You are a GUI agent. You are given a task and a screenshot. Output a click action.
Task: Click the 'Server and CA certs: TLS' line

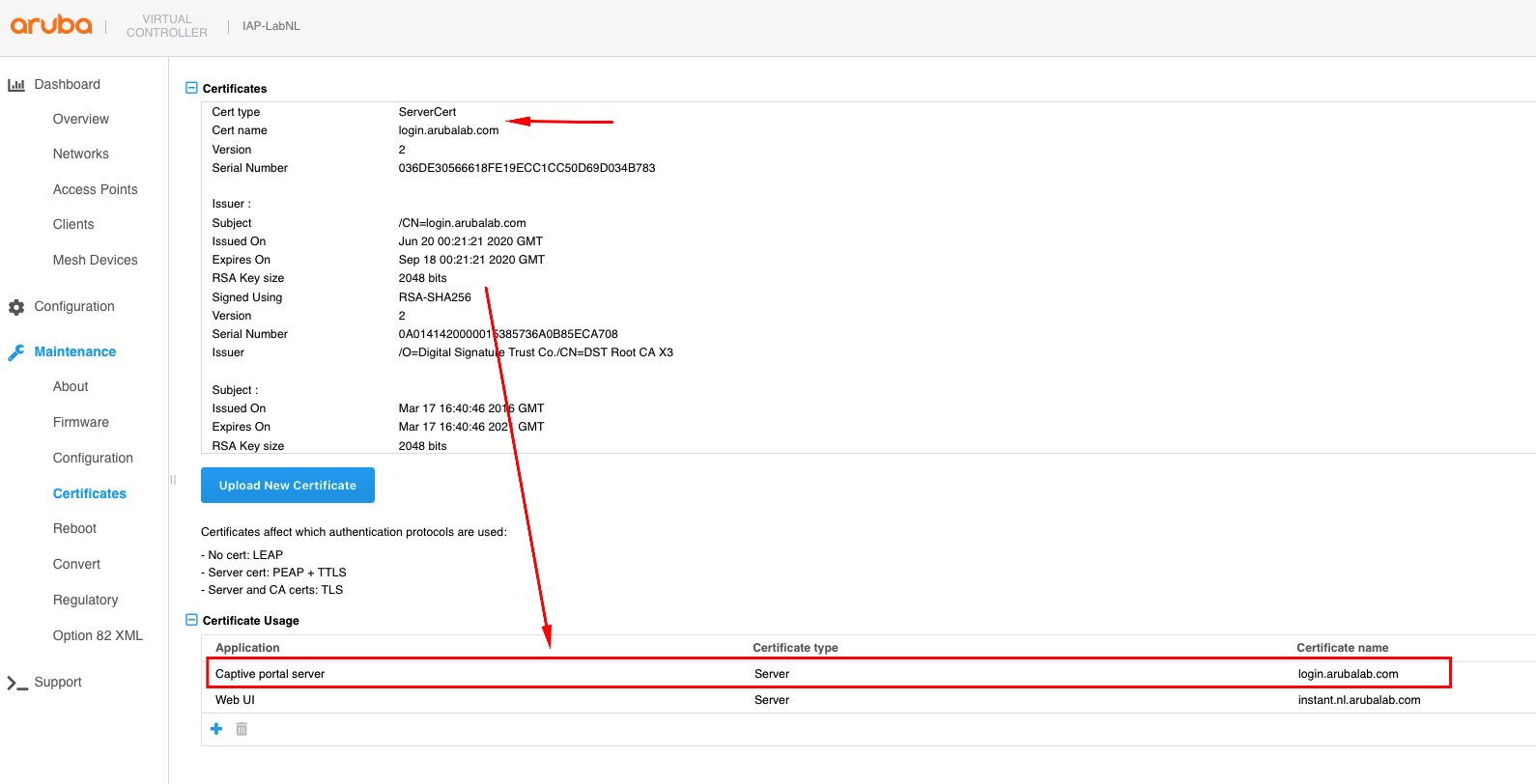271,590
